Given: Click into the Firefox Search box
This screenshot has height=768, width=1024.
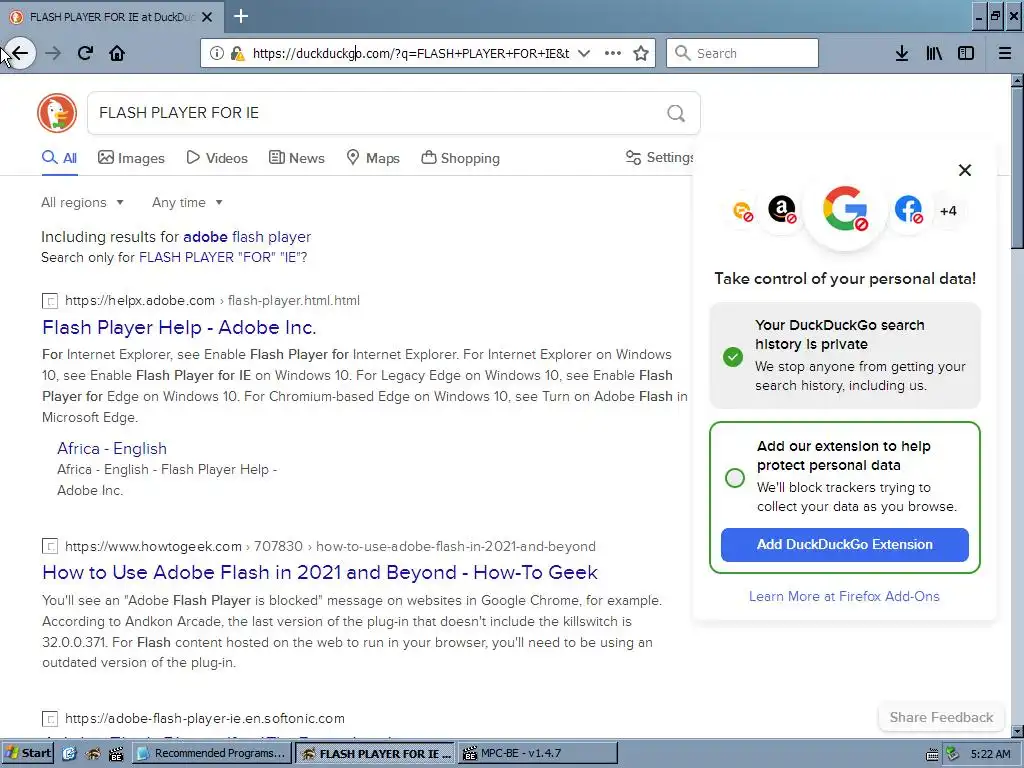Looking at the screenshot, I should coord(742,53).
